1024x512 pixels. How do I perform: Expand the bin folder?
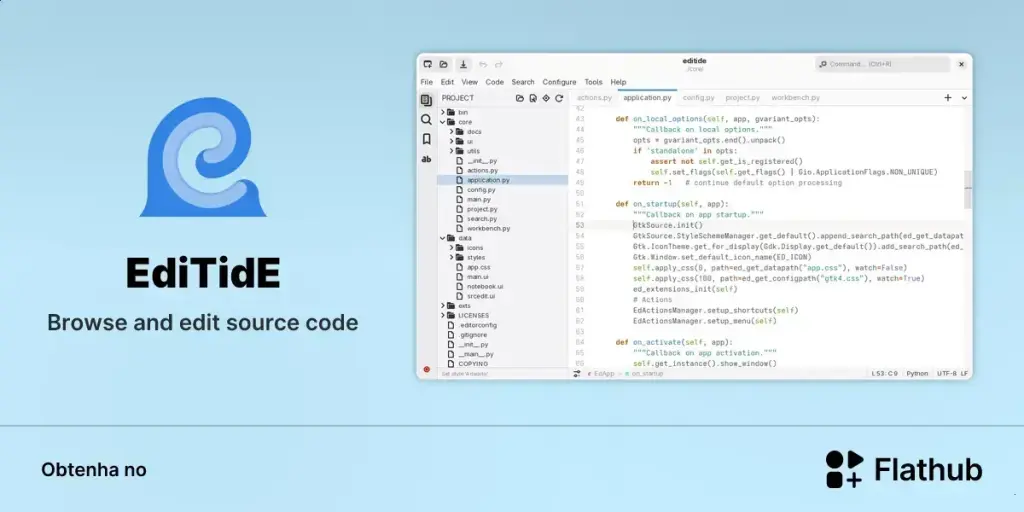443,112
